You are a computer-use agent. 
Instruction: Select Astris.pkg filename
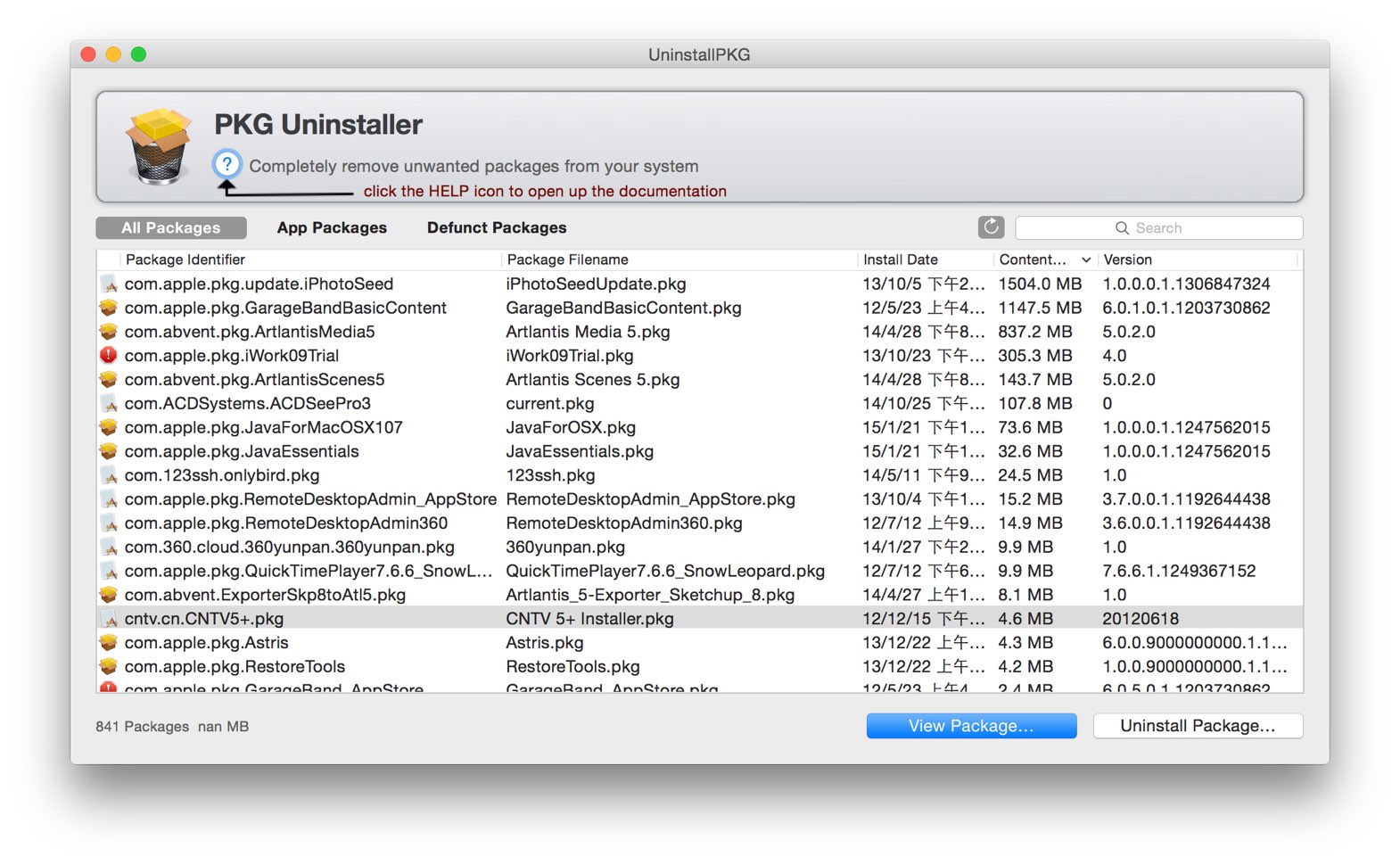click(544, 643)
